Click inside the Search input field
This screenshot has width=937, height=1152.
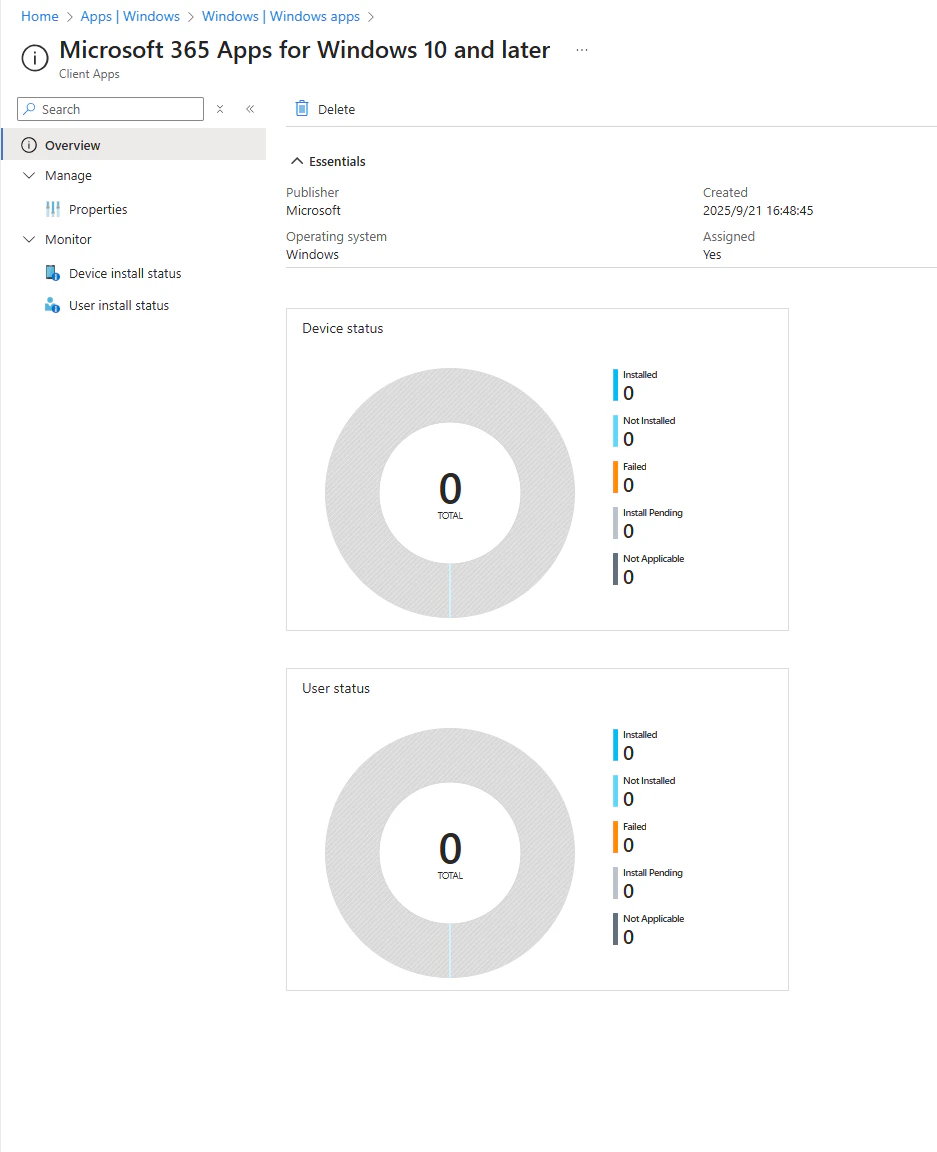pyautogui.click(x=110, y=109)
